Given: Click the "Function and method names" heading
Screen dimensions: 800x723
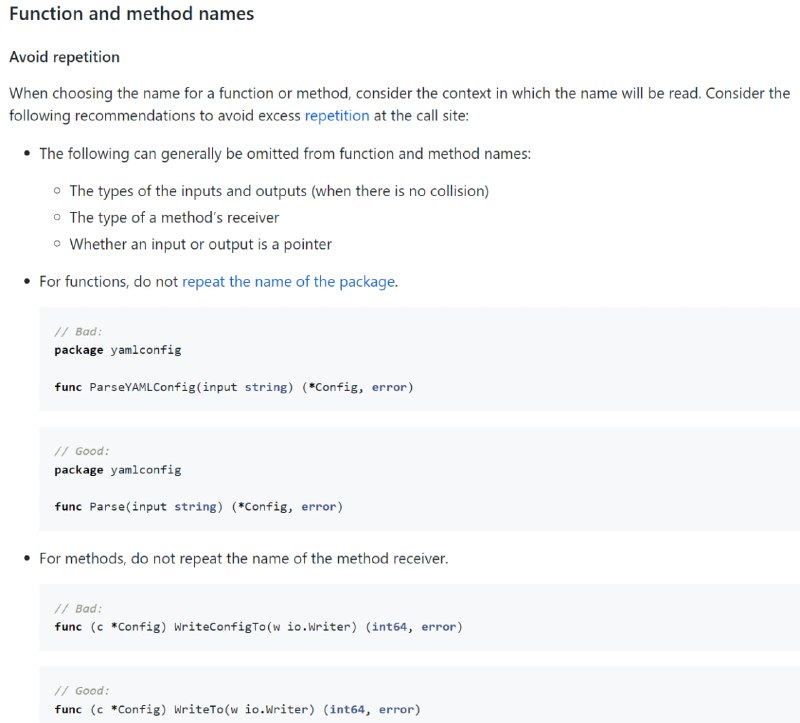Looking at the screenshot, I should [132, 14].
